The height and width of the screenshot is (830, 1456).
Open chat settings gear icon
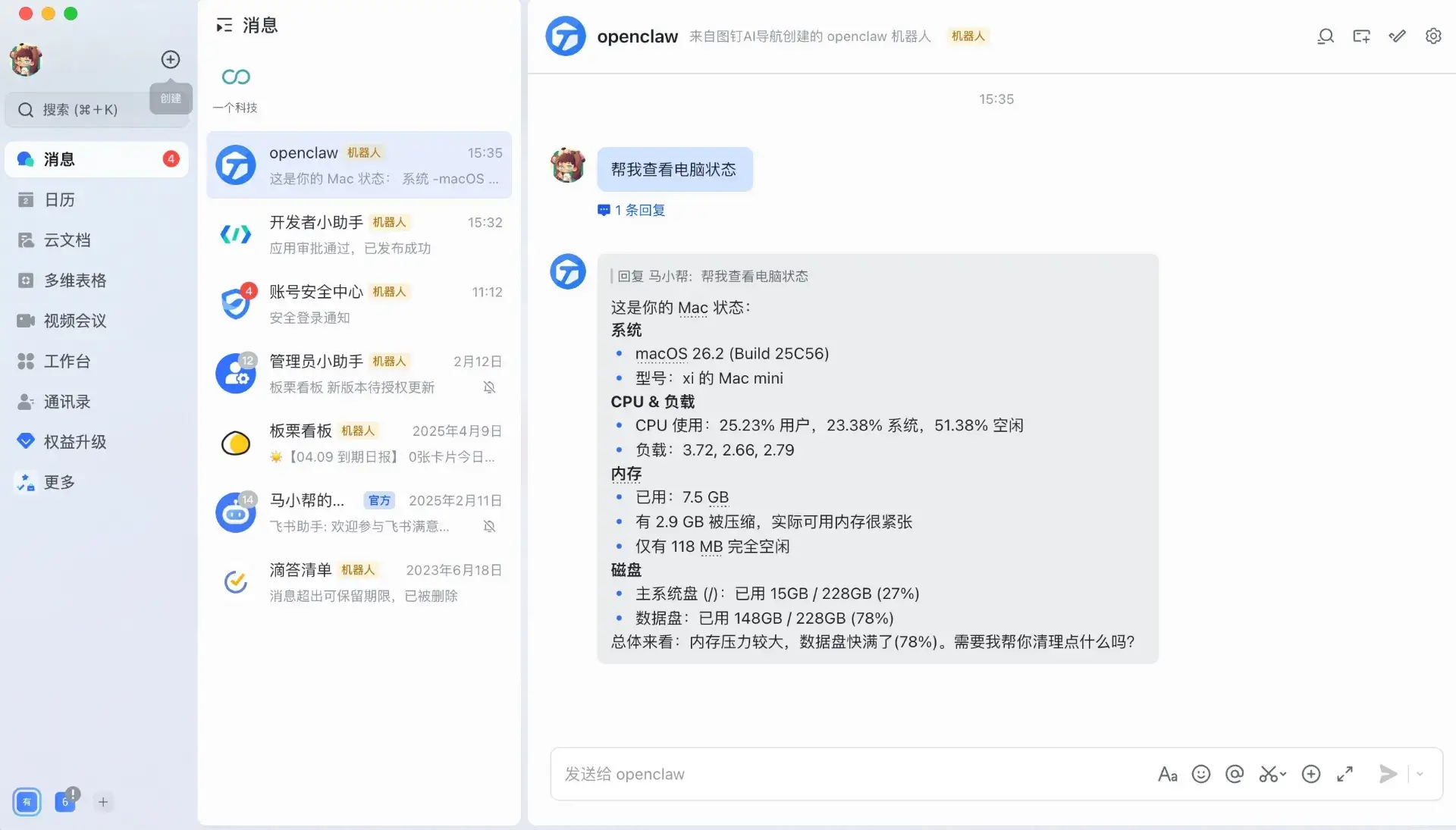click(x=1433, y=36)
